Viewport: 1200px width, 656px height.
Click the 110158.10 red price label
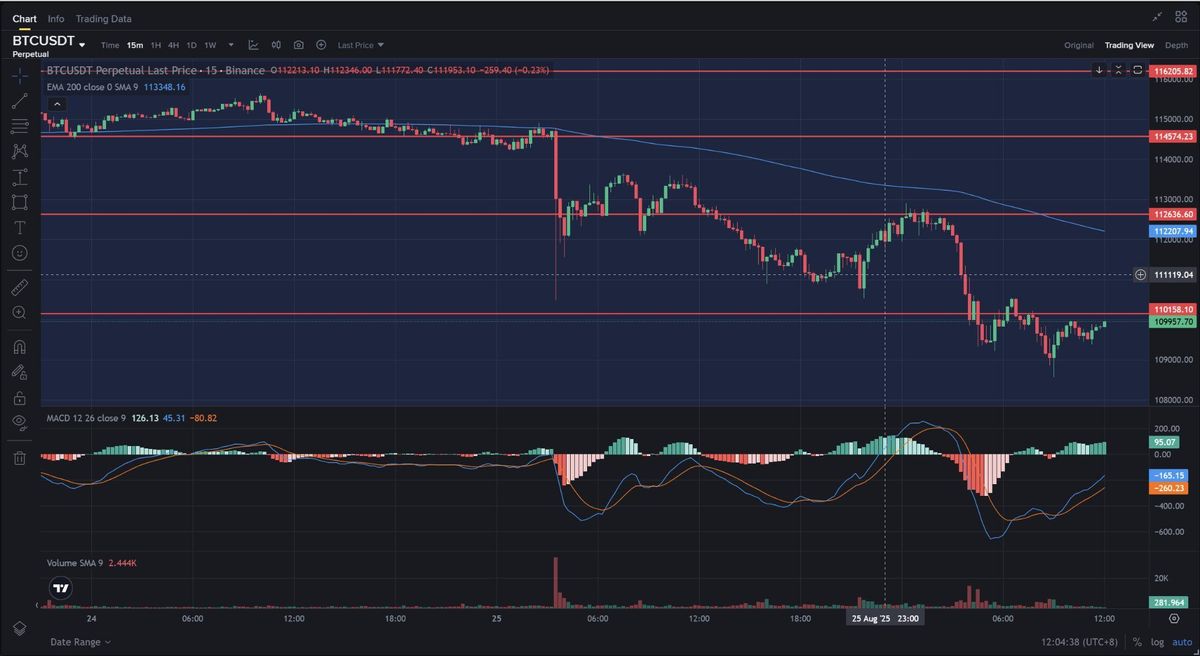(x=1173, y=310)
